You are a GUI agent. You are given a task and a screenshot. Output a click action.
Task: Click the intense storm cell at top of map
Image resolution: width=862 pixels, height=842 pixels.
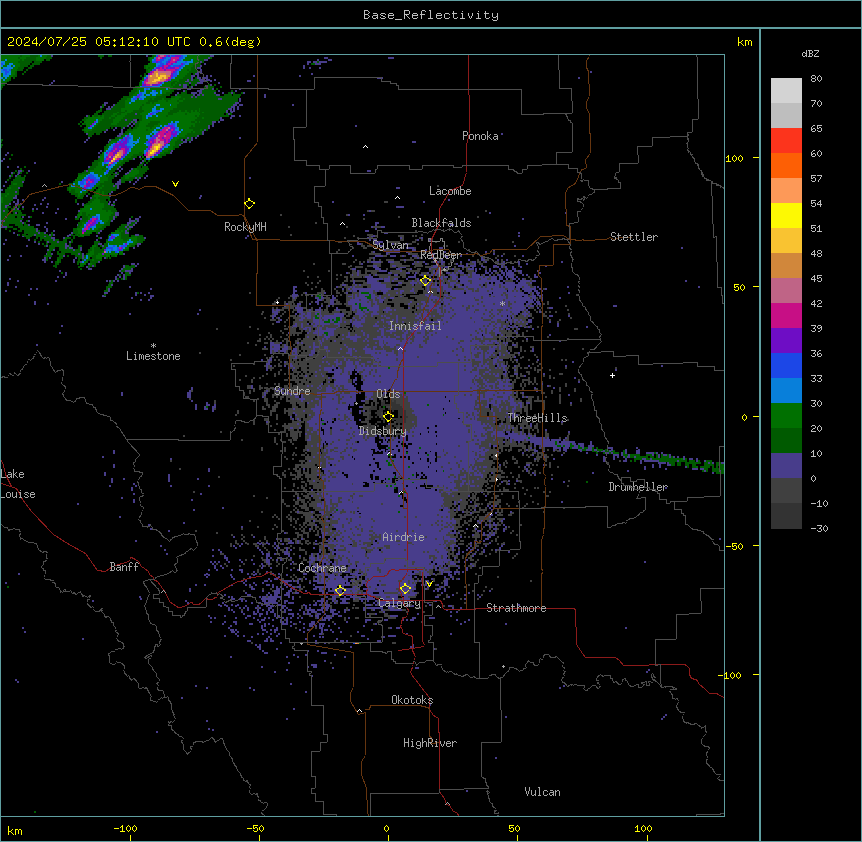pos(160,75)
